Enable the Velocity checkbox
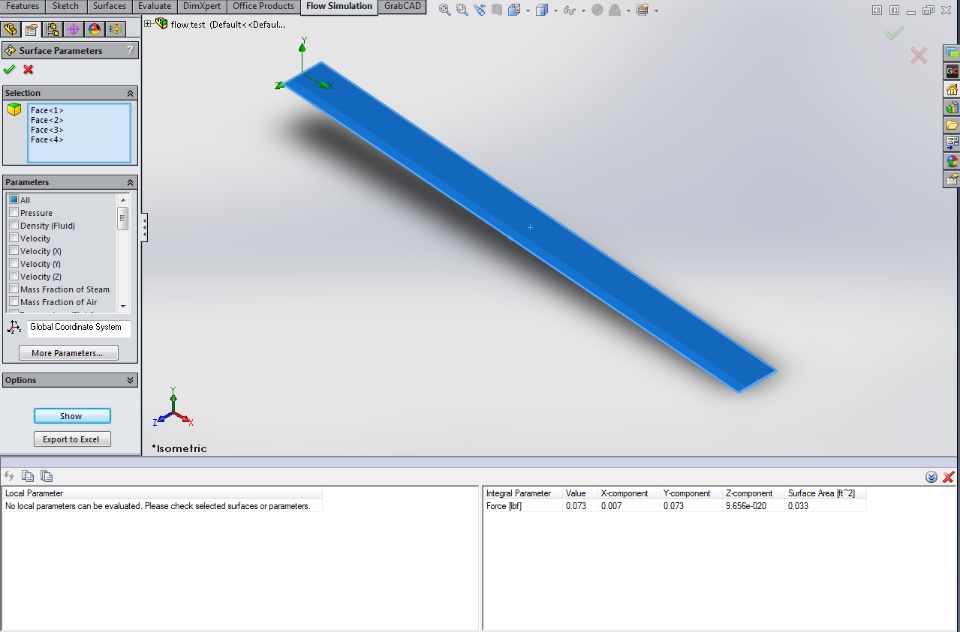This screenshot has width=960, height=632. coord(13,238)
